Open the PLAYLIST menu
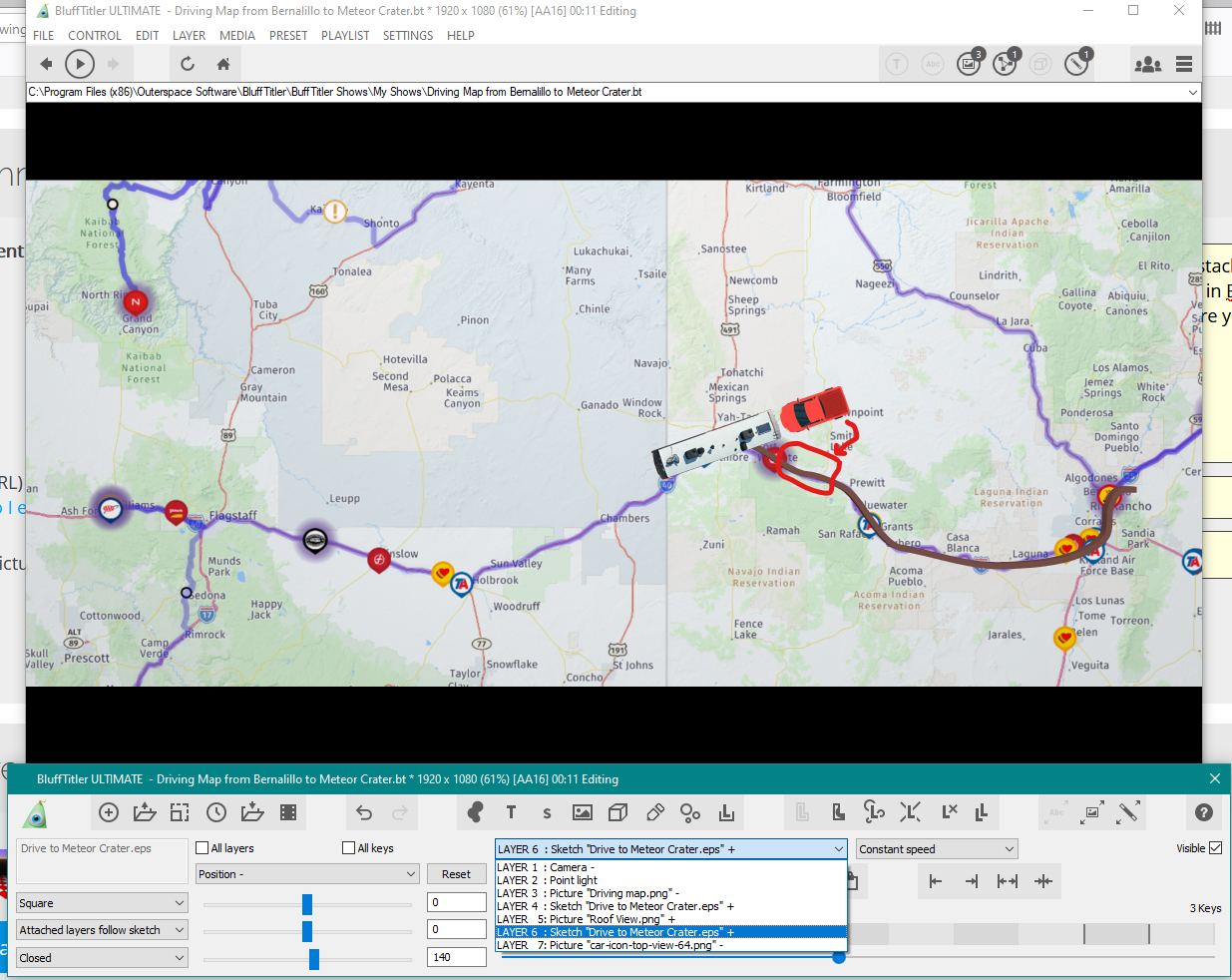 345,36
